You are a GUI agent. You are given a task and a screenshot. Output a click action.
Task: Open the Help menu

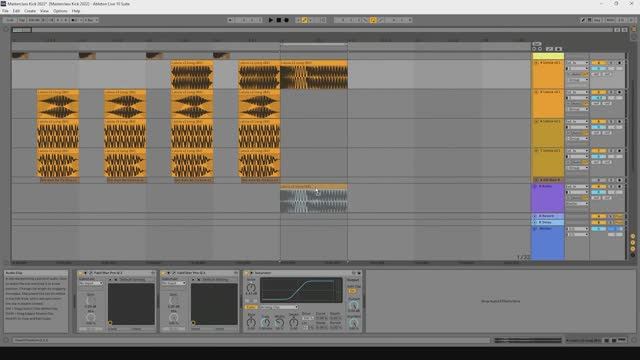pyautogui.click(x=76, y=11)
